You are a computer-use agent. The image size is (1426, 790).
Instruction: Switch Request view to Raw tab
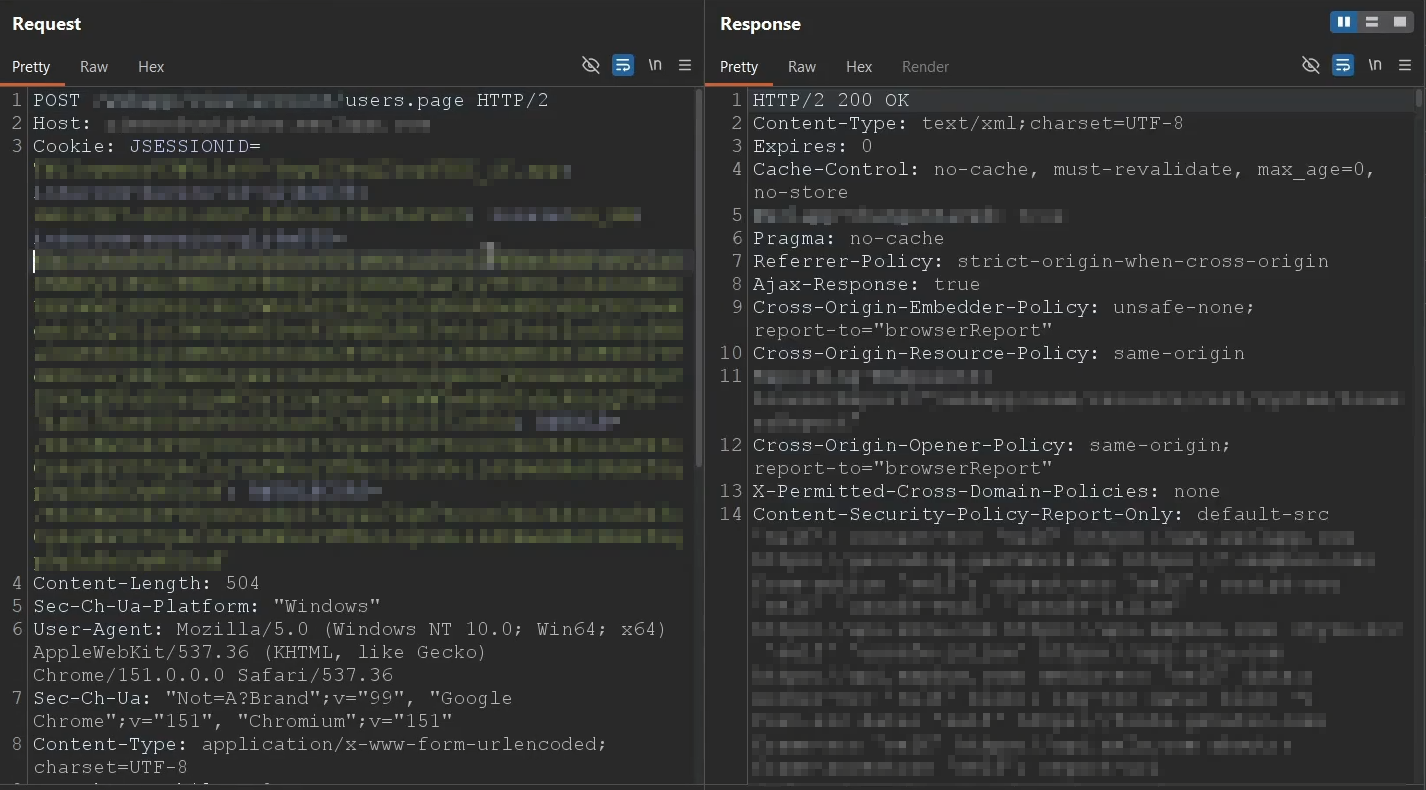(94, 66)
